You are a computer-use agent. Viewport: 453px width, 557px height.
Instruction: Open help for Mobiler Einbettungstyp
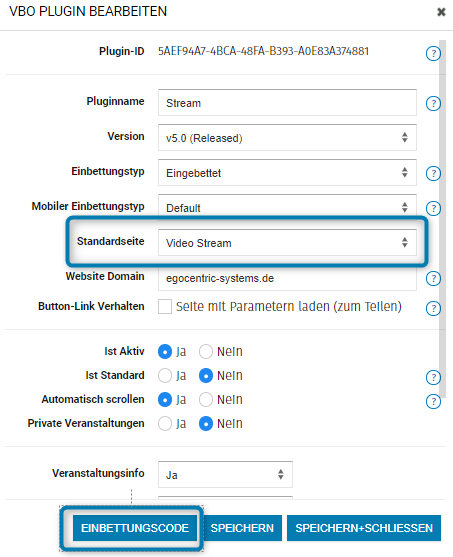[x=433, y=209]
